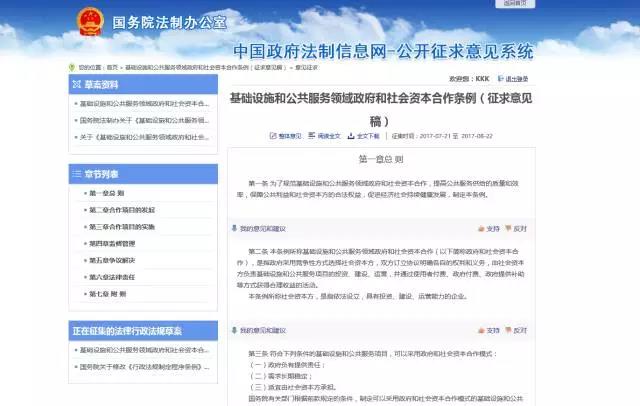Go to 第七章 附则 chapter

pyautogui.click(x=108, y=294)
